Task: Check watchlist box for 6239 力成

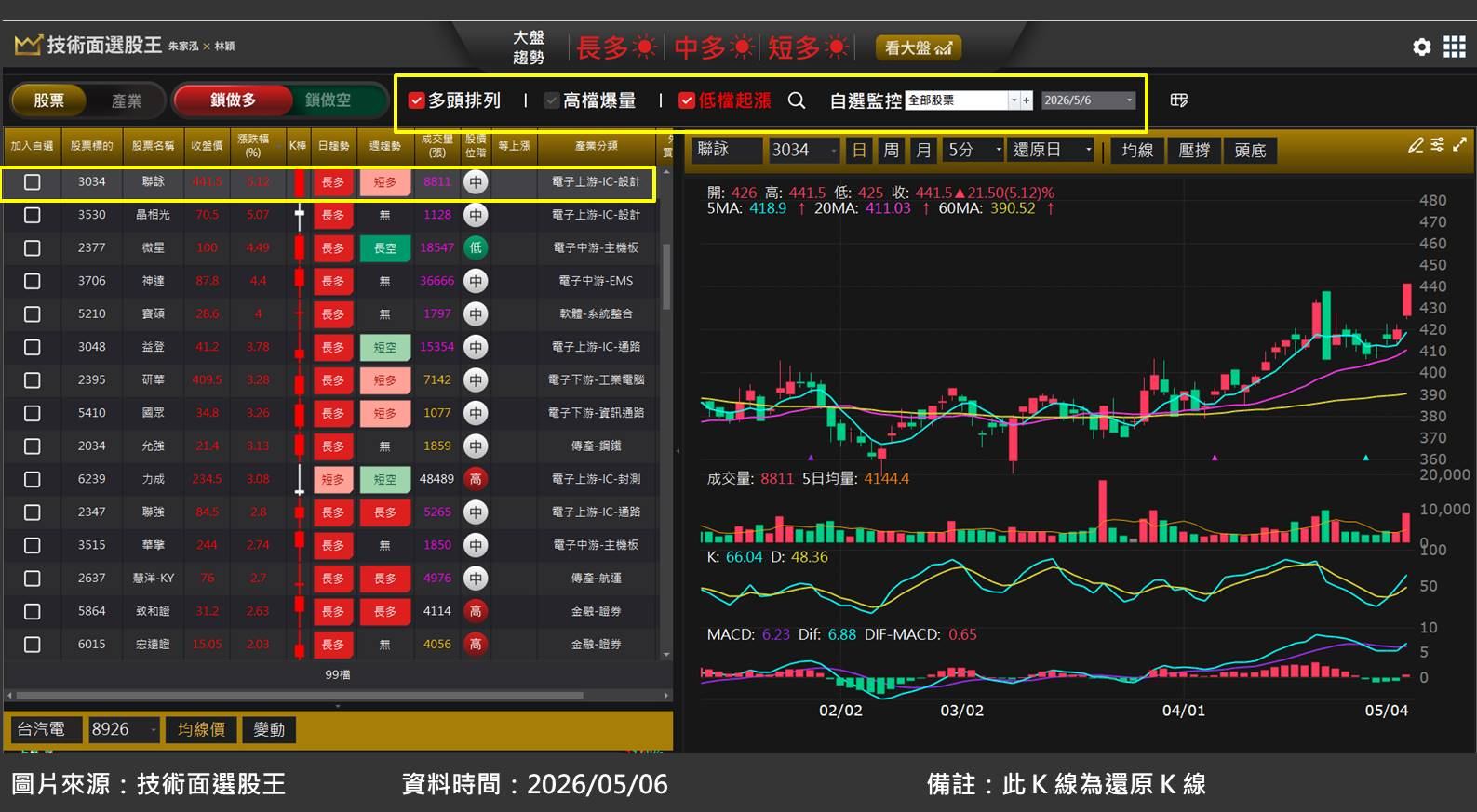Action: click(33, 479)
